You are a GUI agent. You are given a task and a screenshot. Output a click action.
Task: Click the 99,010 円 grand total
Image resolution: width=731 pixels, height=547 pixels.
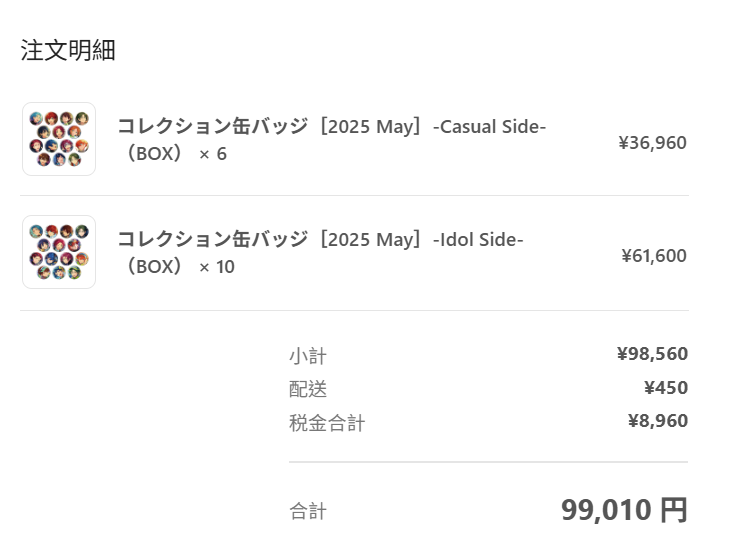[x=624, y=510]
